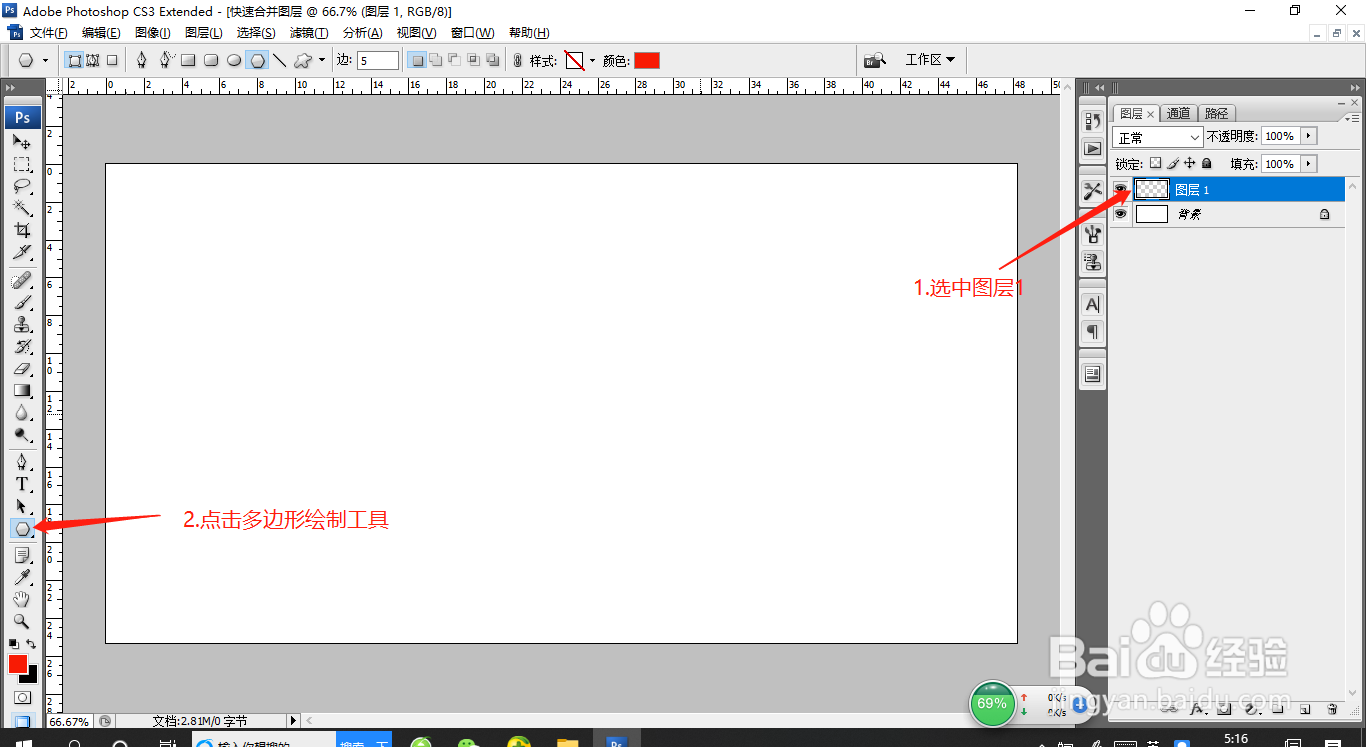The width and height of the screenshot is (1366, 747).
Task: Switch to the 通道 tab
Action: [x=1179, y=113]
